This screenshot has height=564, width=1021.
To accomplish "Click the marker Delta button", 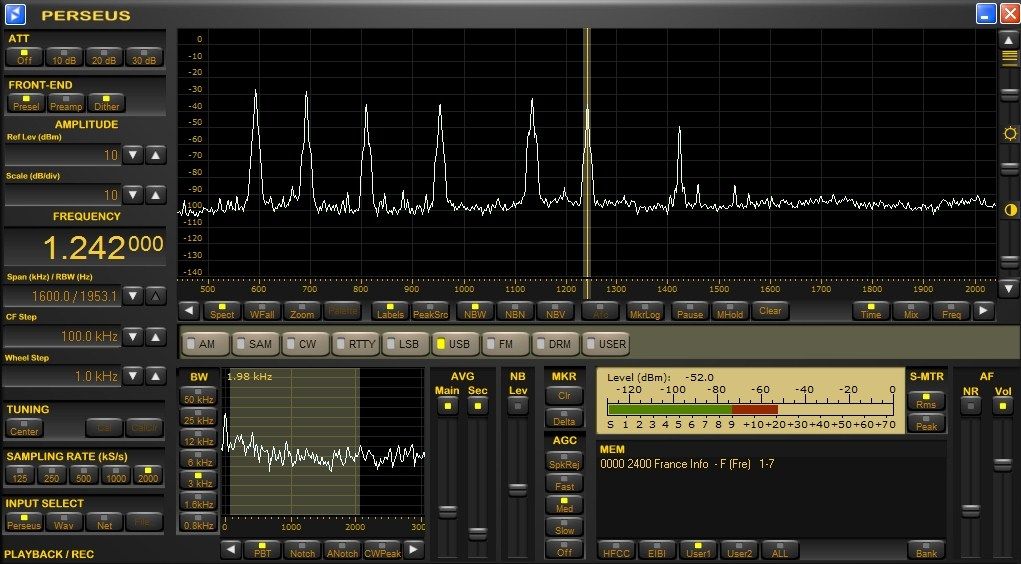I will (x=565, y=418).
